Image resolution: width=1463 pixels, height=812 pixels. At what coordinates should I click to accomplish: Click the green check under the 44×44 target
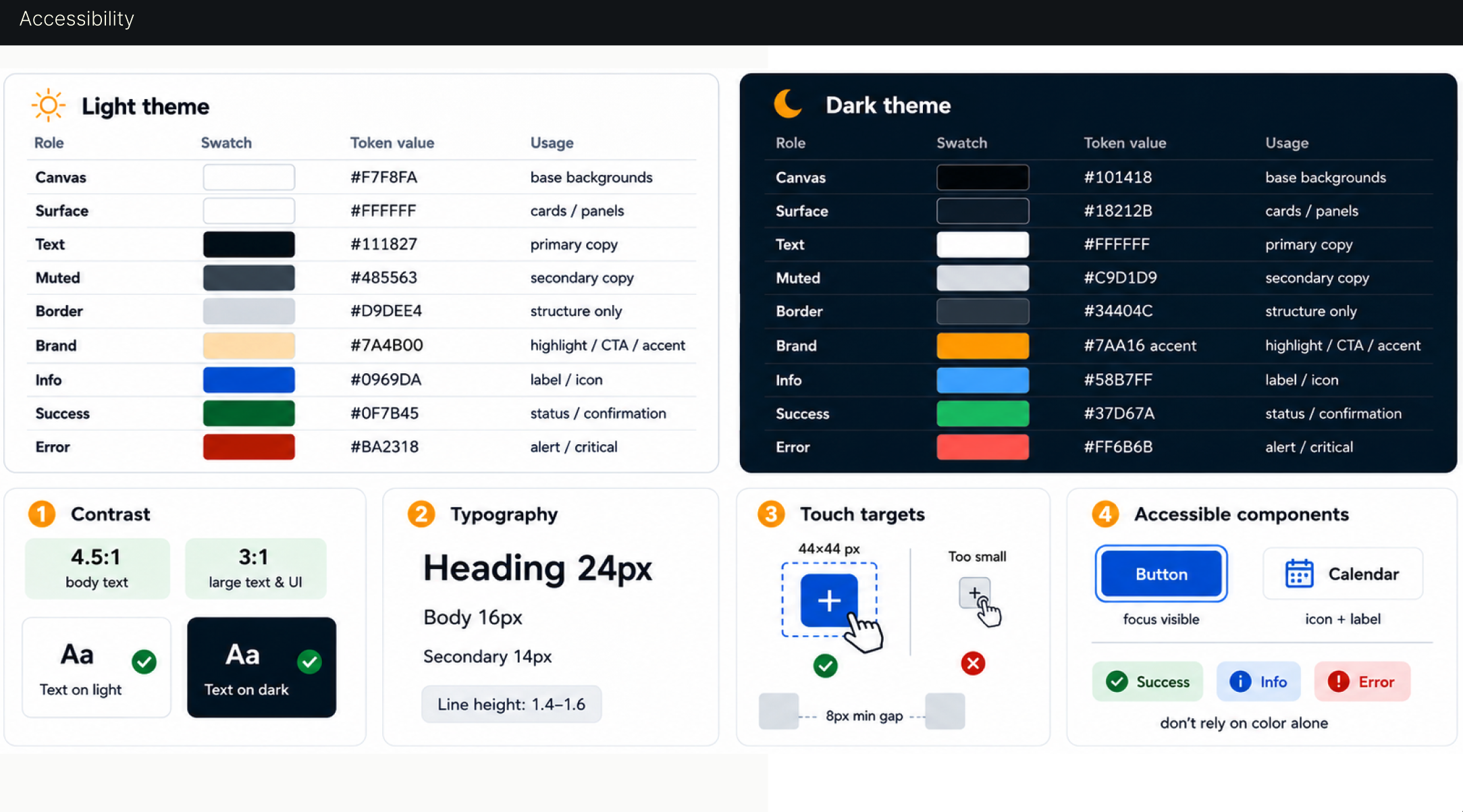[825, 666]
